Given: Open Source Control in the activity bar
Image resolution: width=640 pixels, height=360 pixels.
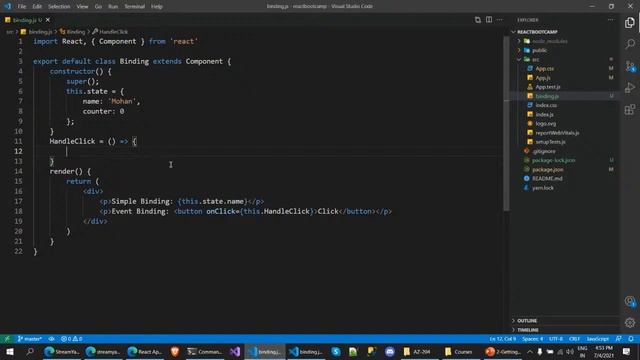Looking at the screenshot, I should tap(630, 66).
